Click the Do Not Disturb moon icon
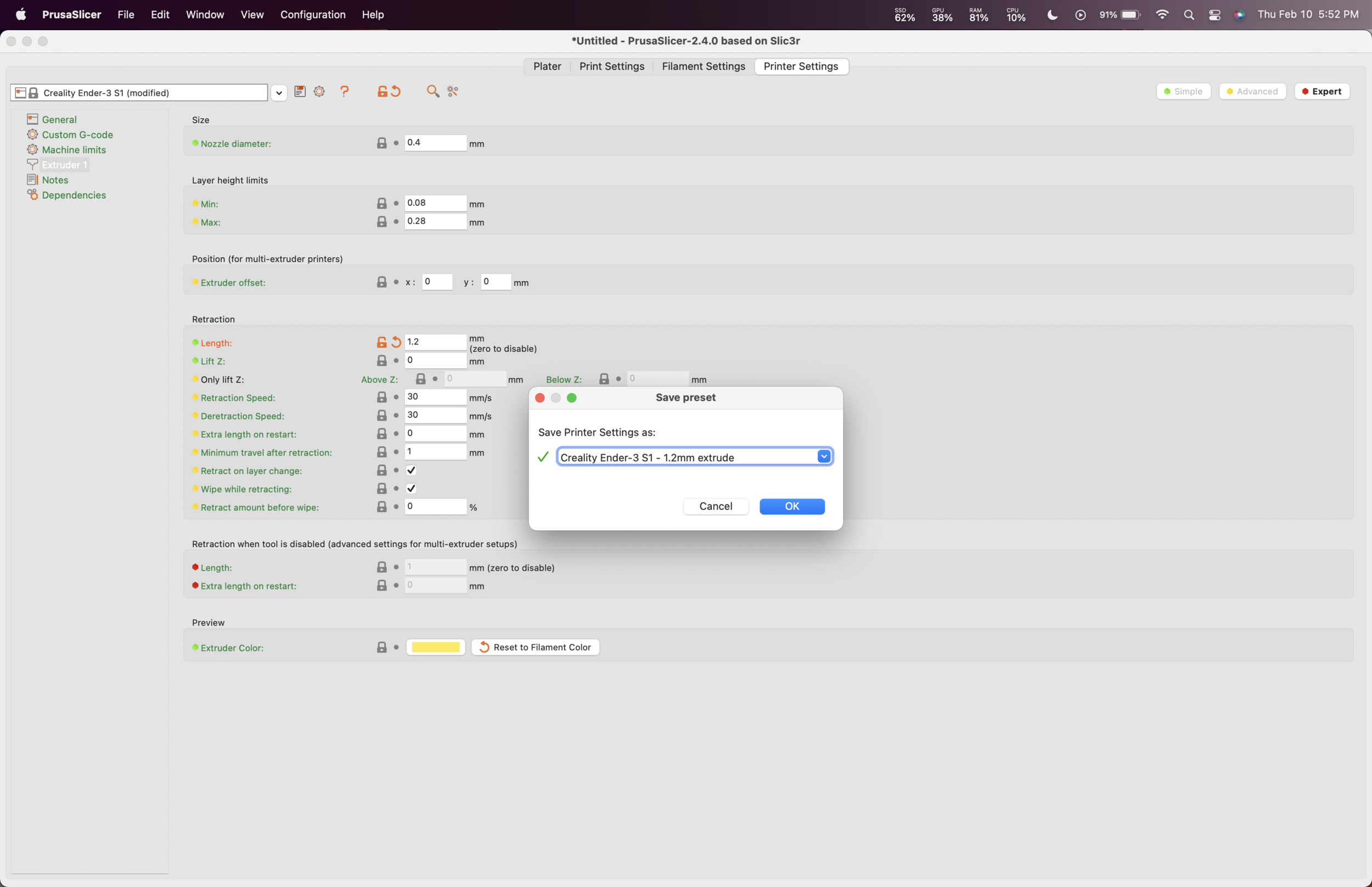This screenshot has width=1372, height=887. [1053, 15]
